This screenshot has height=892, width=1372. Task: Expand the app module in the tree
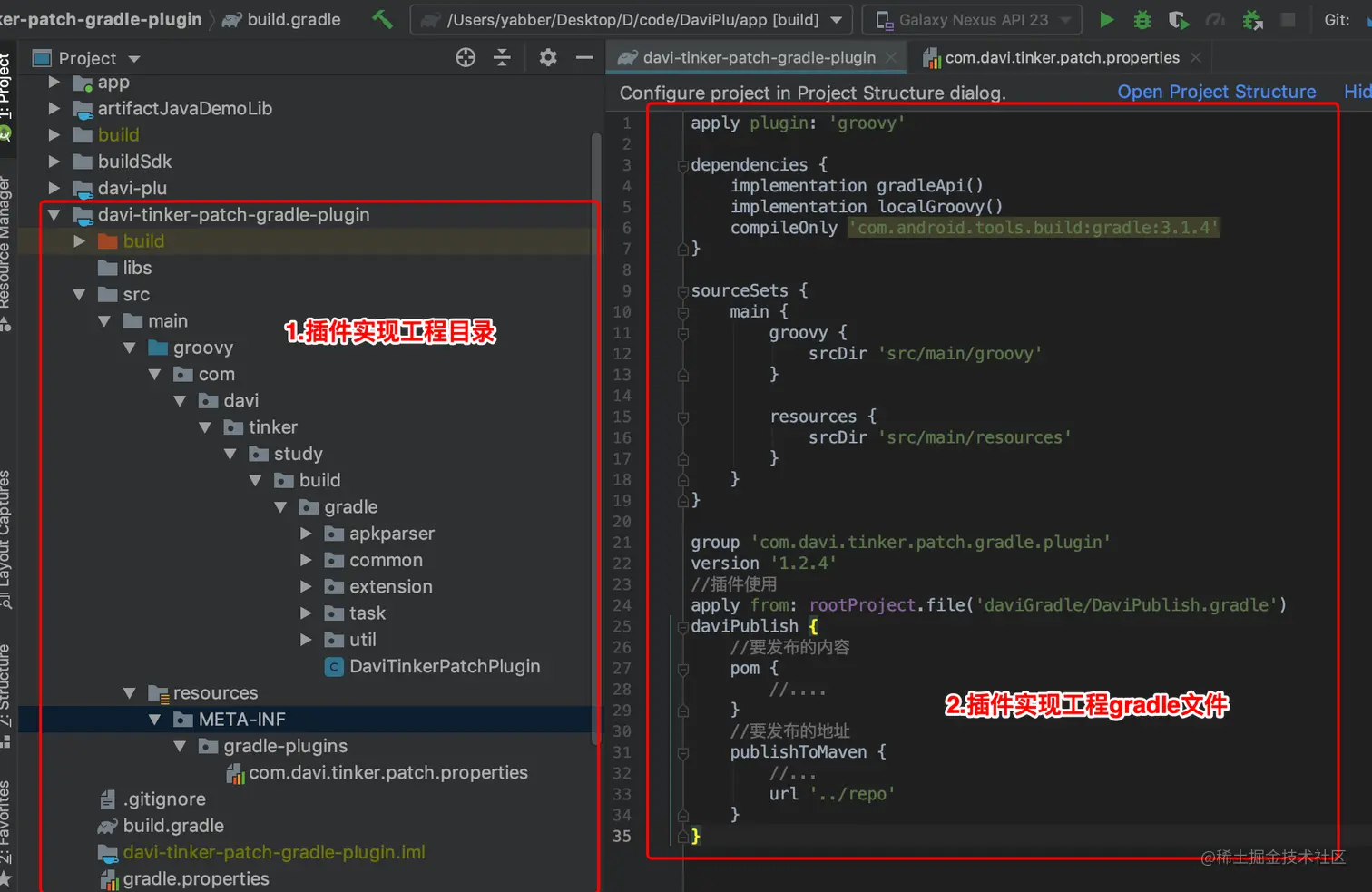click(54, 83)
